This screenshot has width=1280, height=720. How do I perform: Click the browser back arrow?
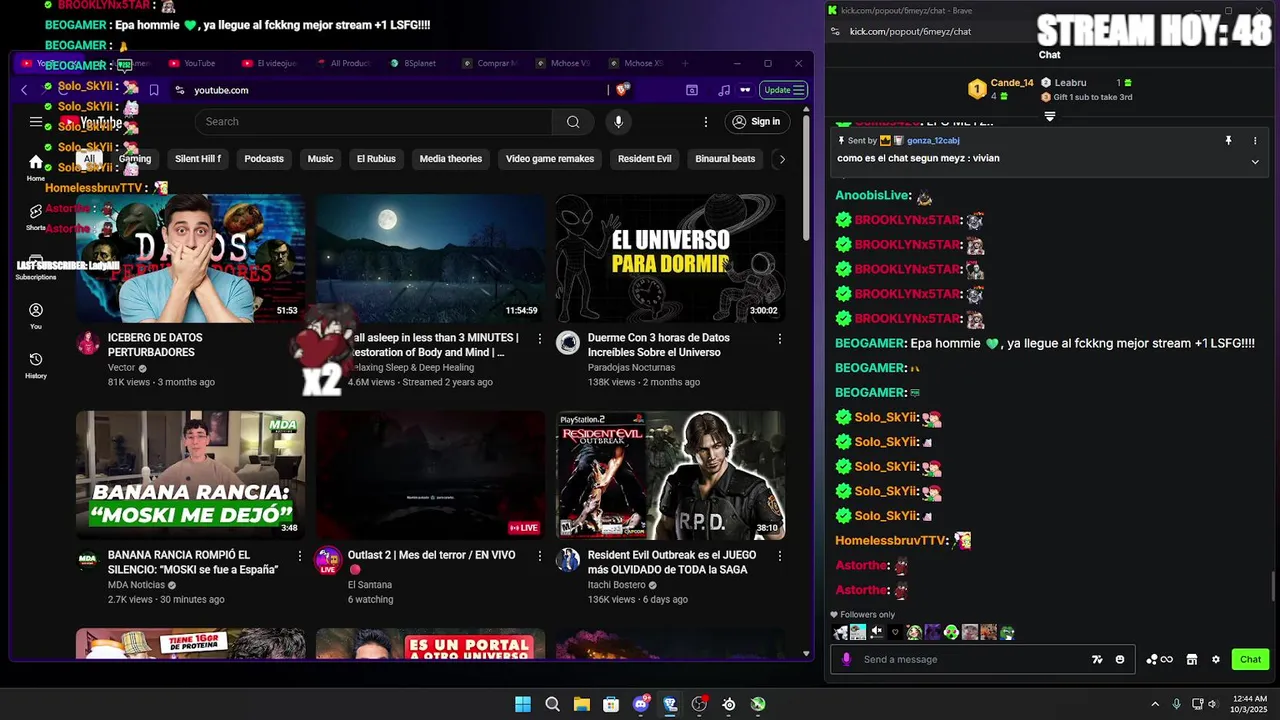tap(24, 90)
